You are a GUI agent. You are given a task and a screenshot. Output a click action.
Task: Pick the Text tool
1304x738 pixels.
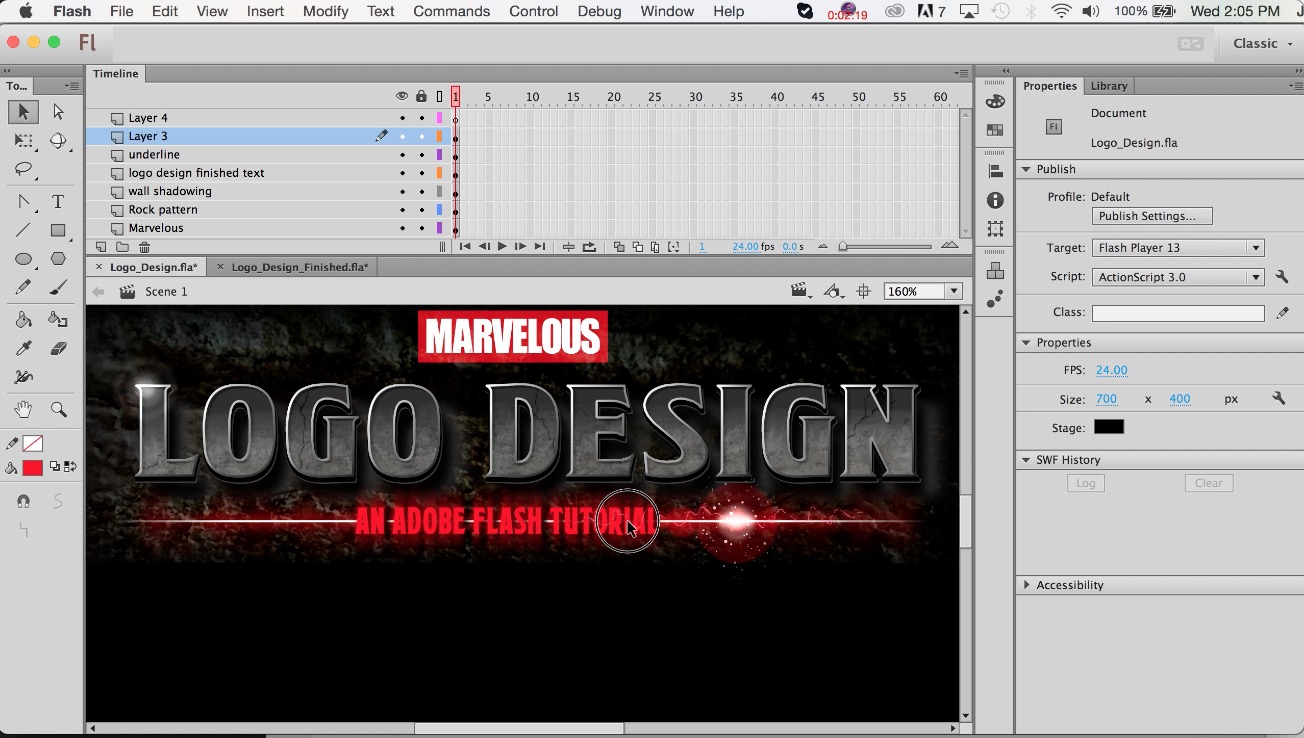coord(58,199)
